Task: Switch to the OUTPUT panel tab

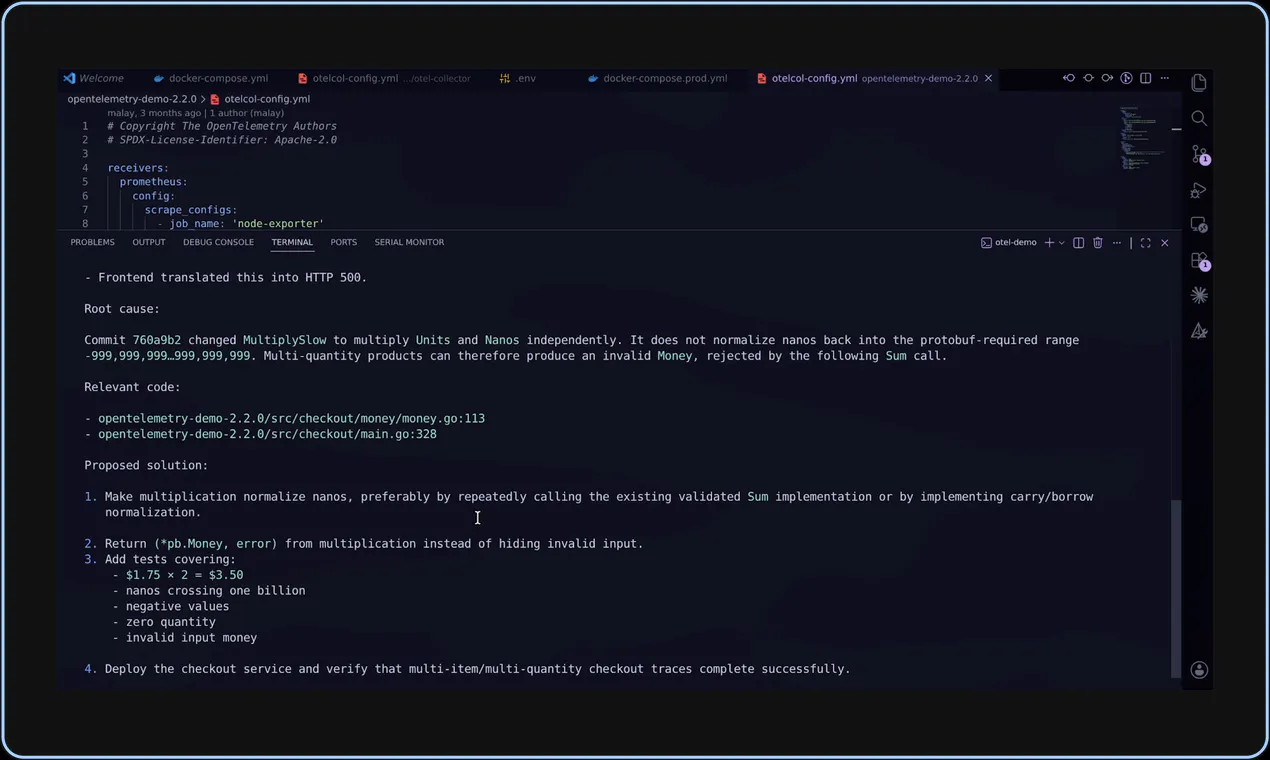Action: (x=149, y=242)
